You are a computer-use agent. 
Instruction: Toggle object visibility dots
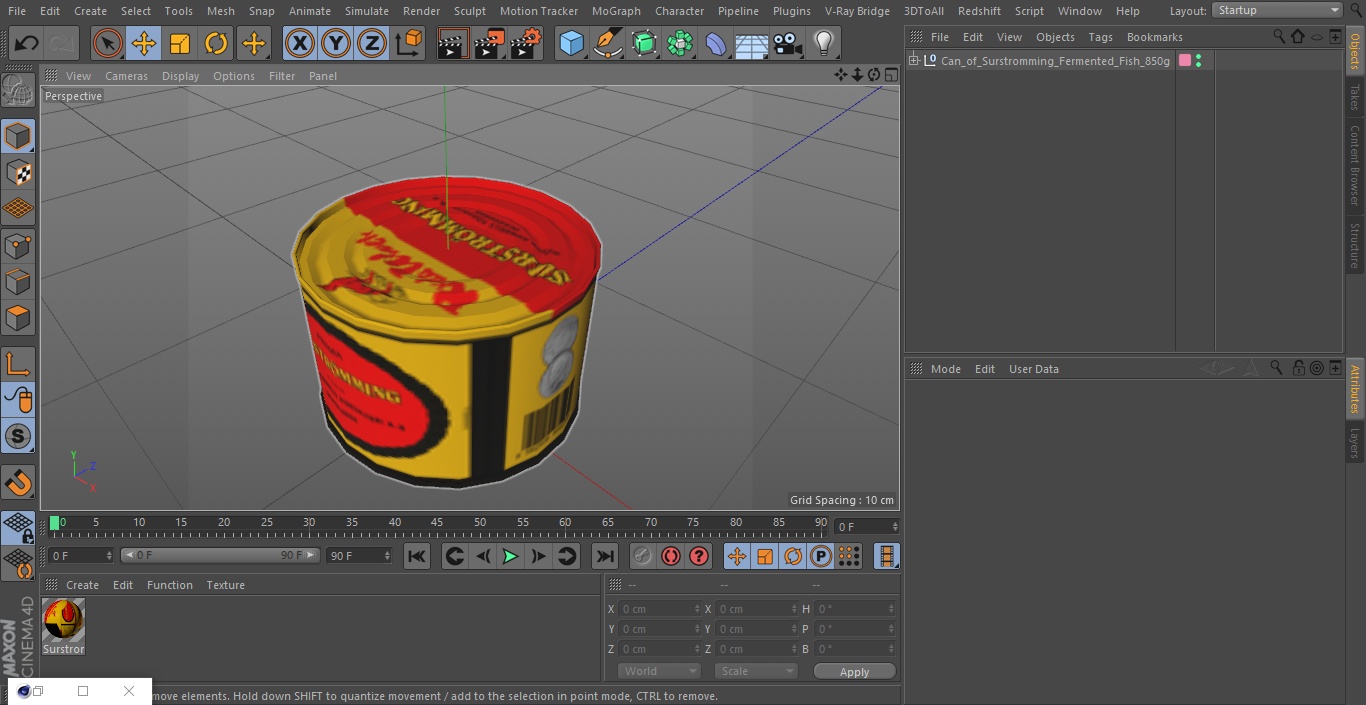point(1198,61)
